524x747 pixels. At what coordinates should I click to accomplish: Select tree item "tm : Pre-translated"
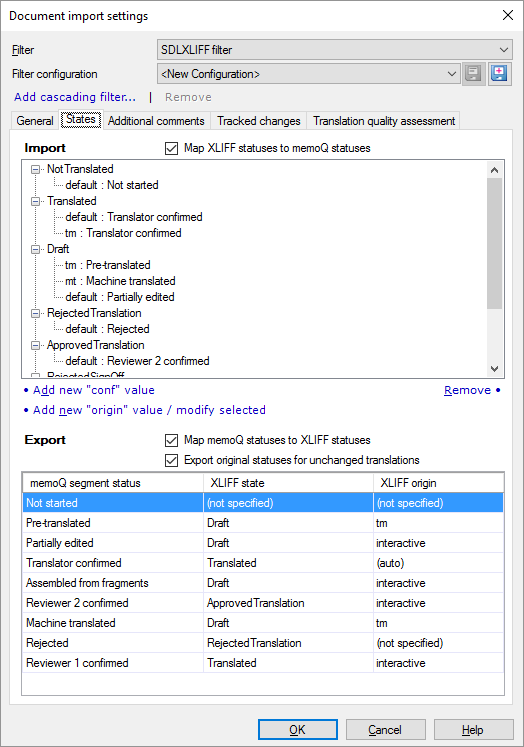[x=108, y=265]
